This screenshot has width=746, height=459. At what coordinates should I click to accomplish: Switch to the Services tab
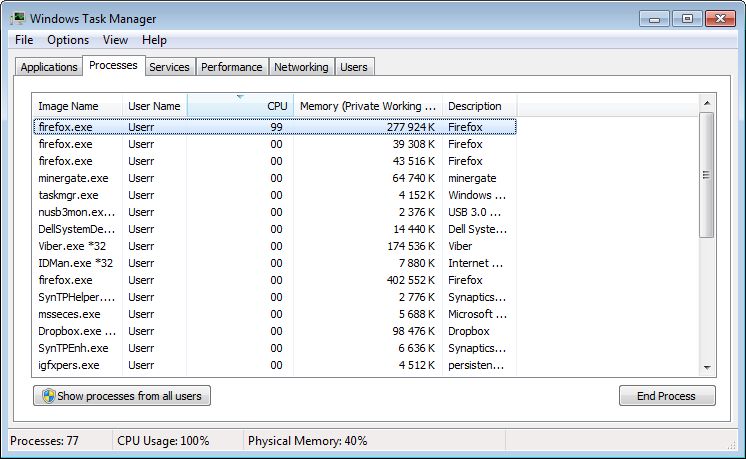[x=169, y=67]
